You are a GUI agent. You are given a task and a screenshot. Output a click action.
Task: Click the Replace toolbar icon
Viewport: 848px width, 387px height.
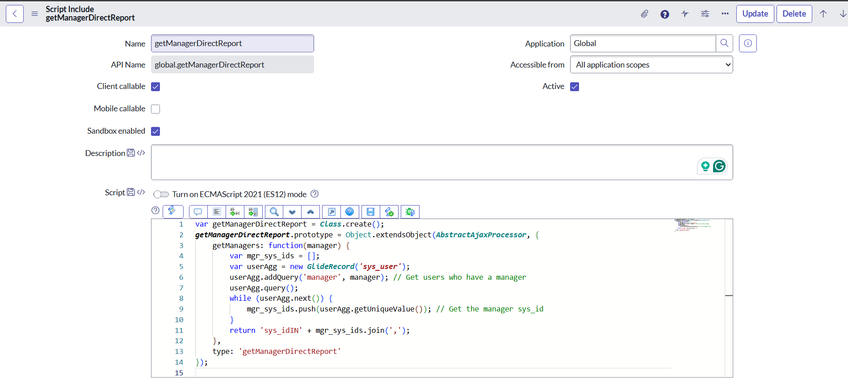coord(236,211)
